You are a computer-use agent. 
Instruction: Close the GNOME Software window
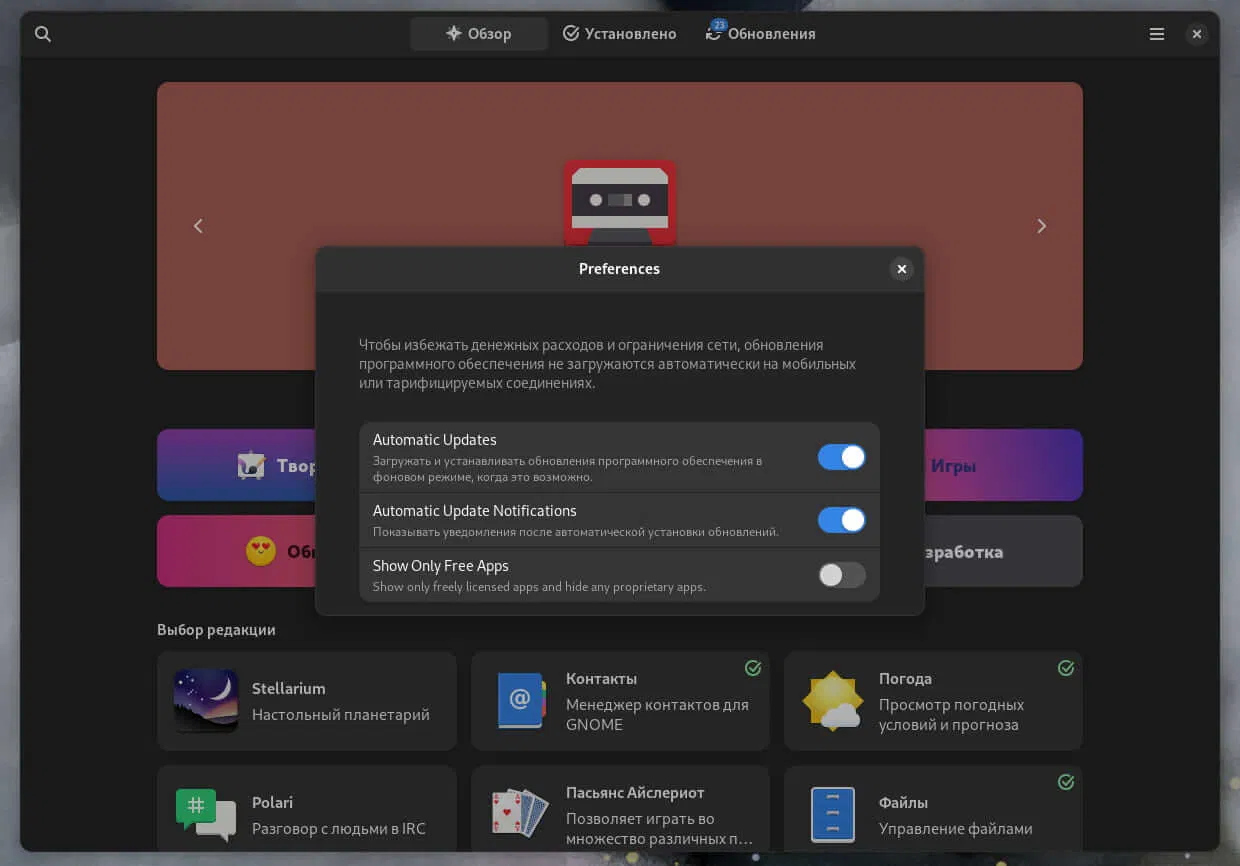tap(1197, 34)
